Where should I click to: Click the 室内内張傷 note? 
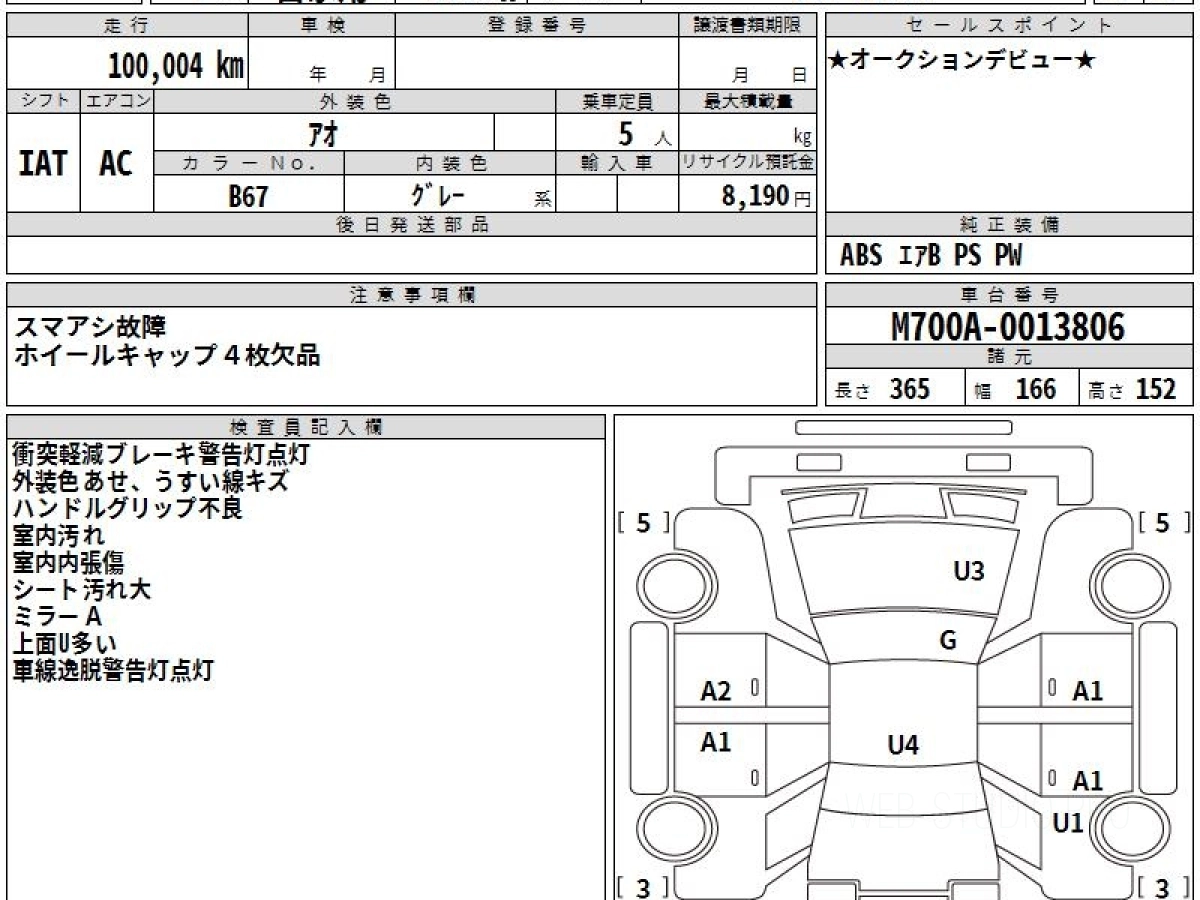pos(68,563)
